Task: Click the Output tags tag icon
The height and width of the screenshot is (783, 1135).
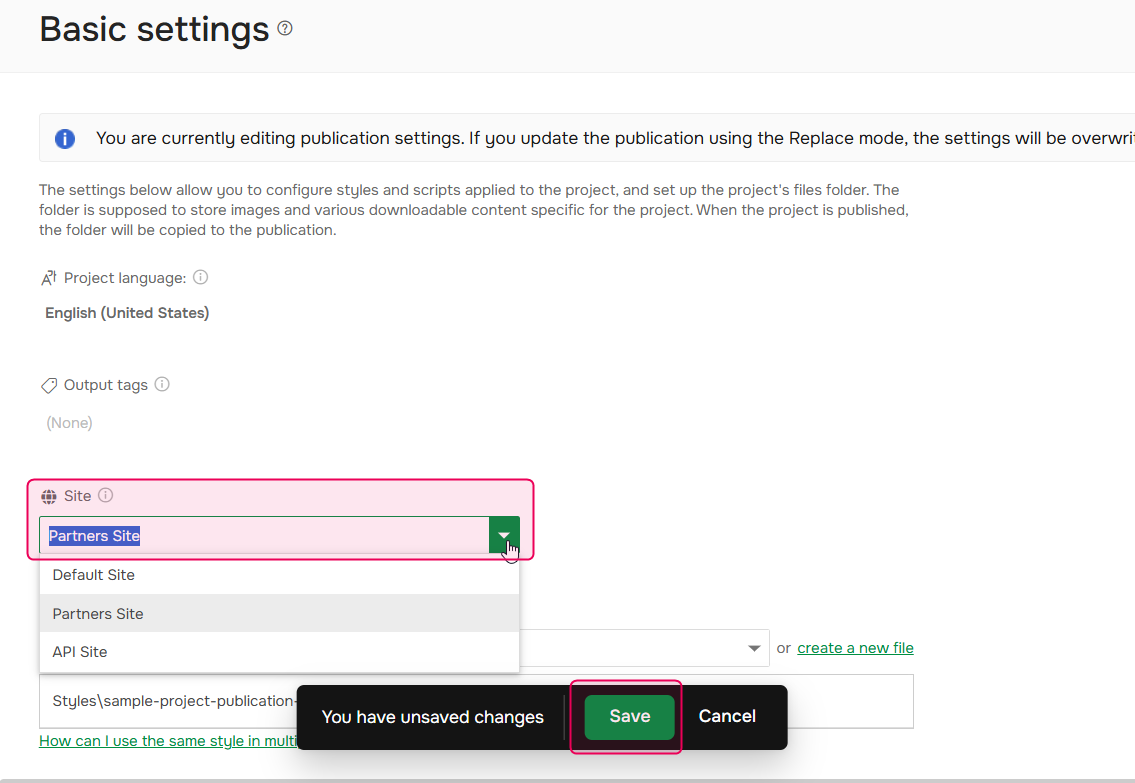Action: [x=48, y=385]
